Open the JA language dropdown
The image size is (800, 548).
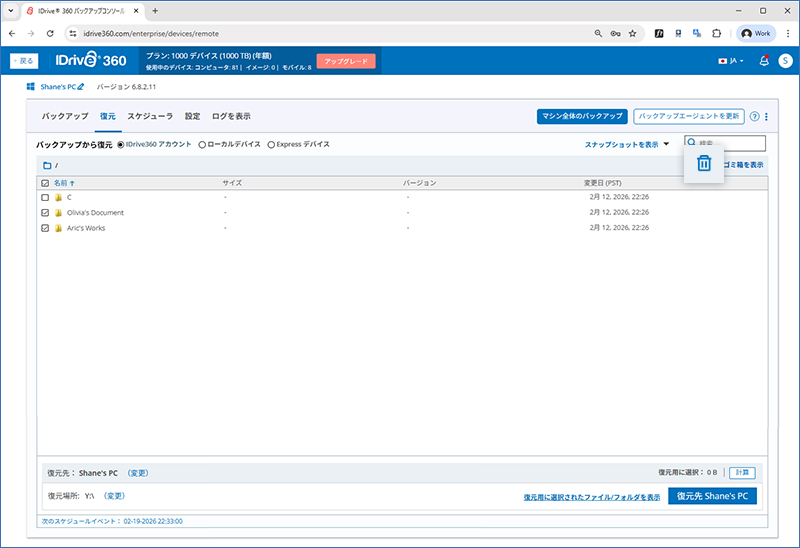pos(731,61)
